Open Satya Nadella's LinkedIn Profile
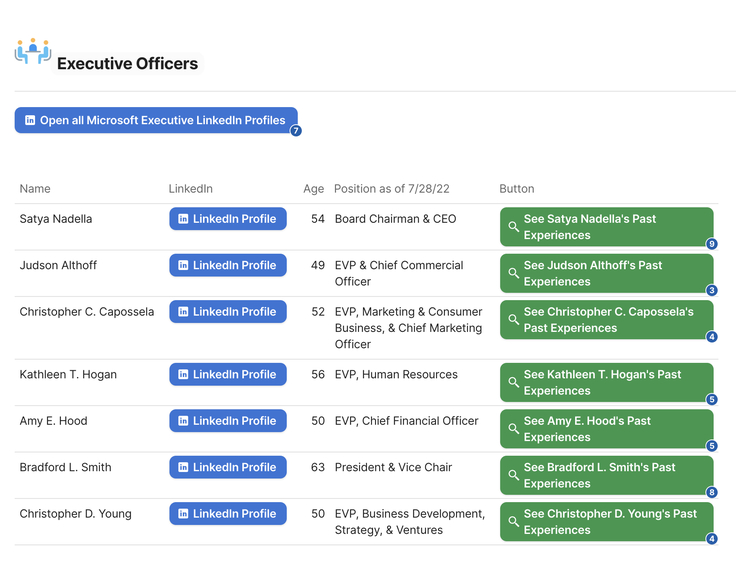Viewport: 736px width, 573px height. point(228,219)
